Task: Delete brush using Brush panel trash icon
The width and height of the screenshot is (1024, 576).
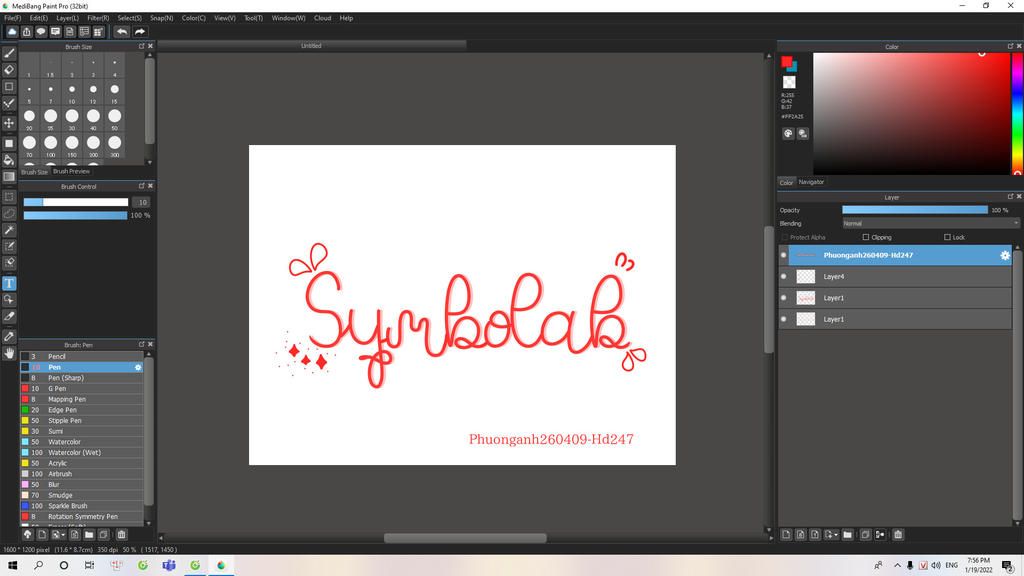Action: tap(121, 534)
